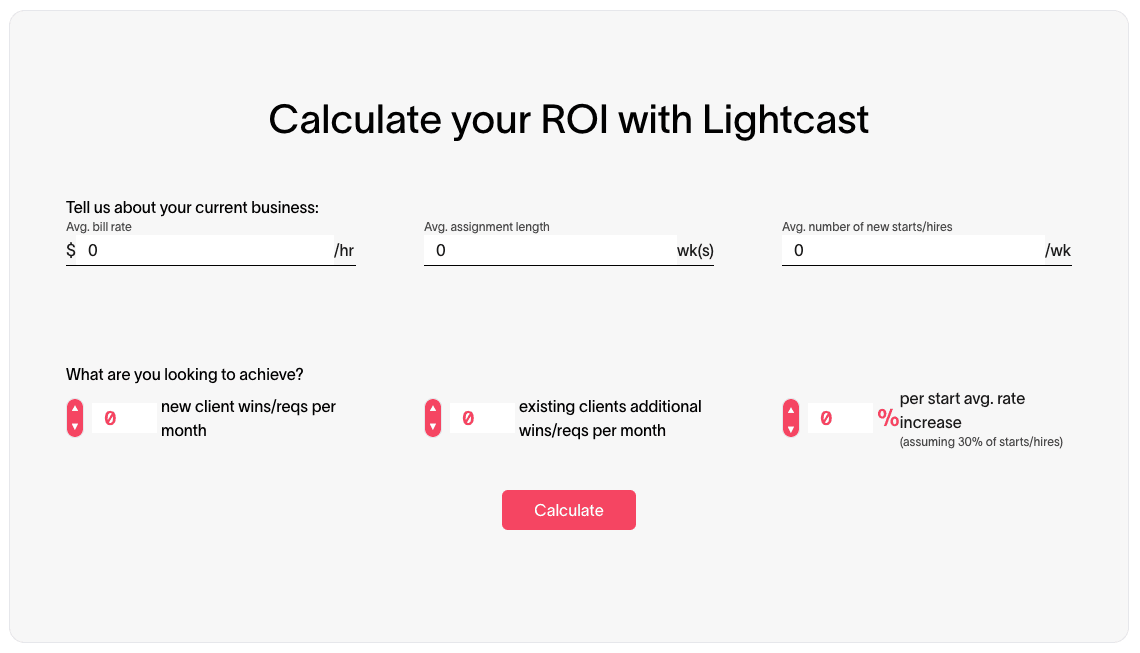Click the /hr unit suffix
This screenshot has height=653, width=1140.
tap(344, 250)
